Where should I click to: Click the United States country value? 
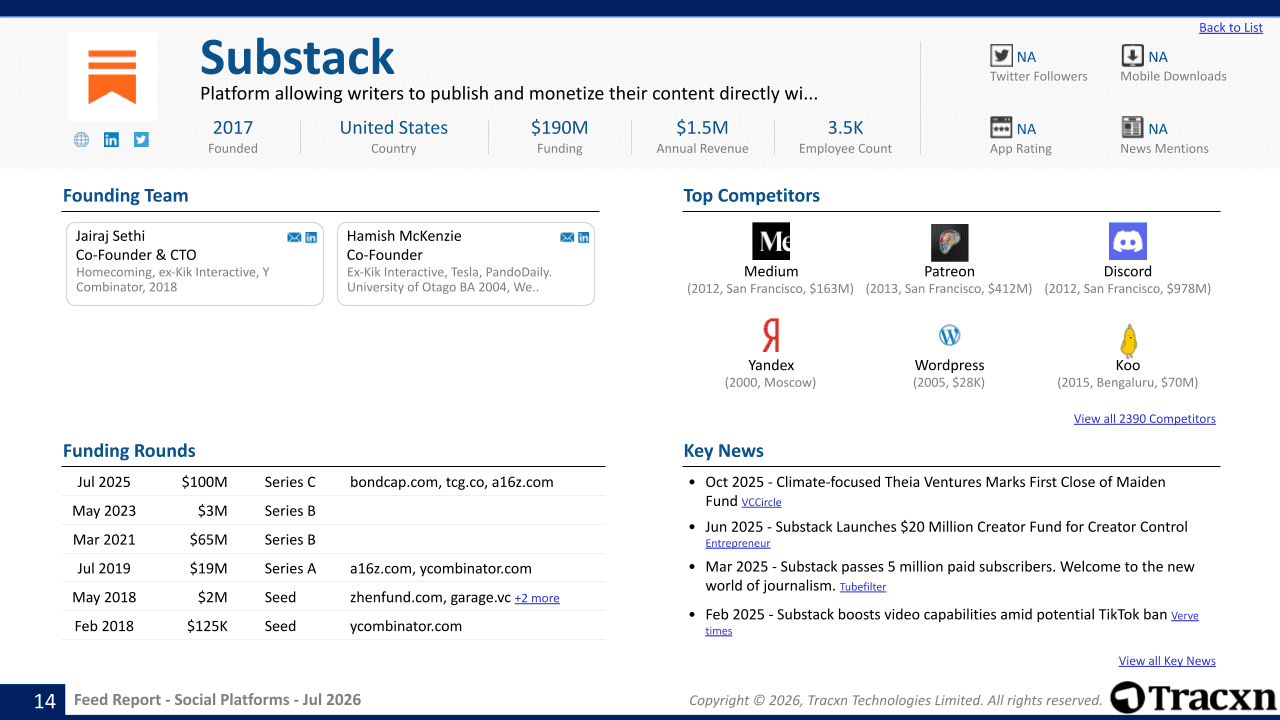(x=394, y=128)
